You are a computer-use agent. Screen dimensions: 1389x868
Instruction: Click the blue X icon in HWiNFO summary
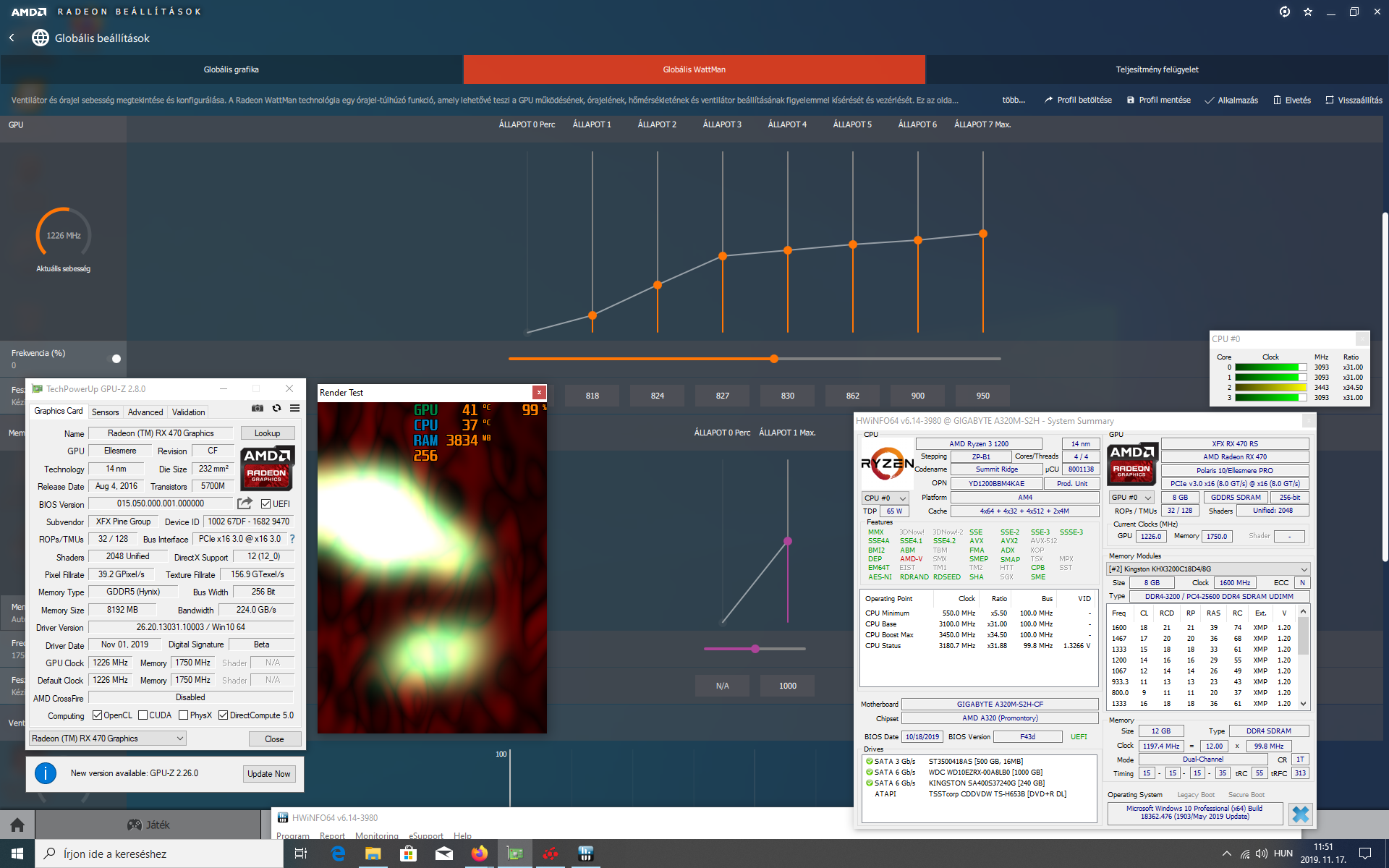1300,814
